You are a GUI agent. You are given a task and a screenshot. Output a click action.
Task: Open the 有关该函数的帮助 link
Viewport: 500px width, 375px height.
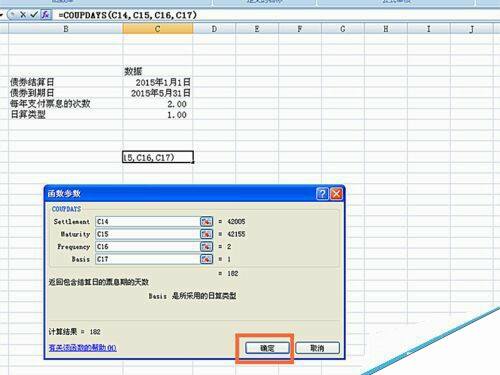tap(83, 348)
